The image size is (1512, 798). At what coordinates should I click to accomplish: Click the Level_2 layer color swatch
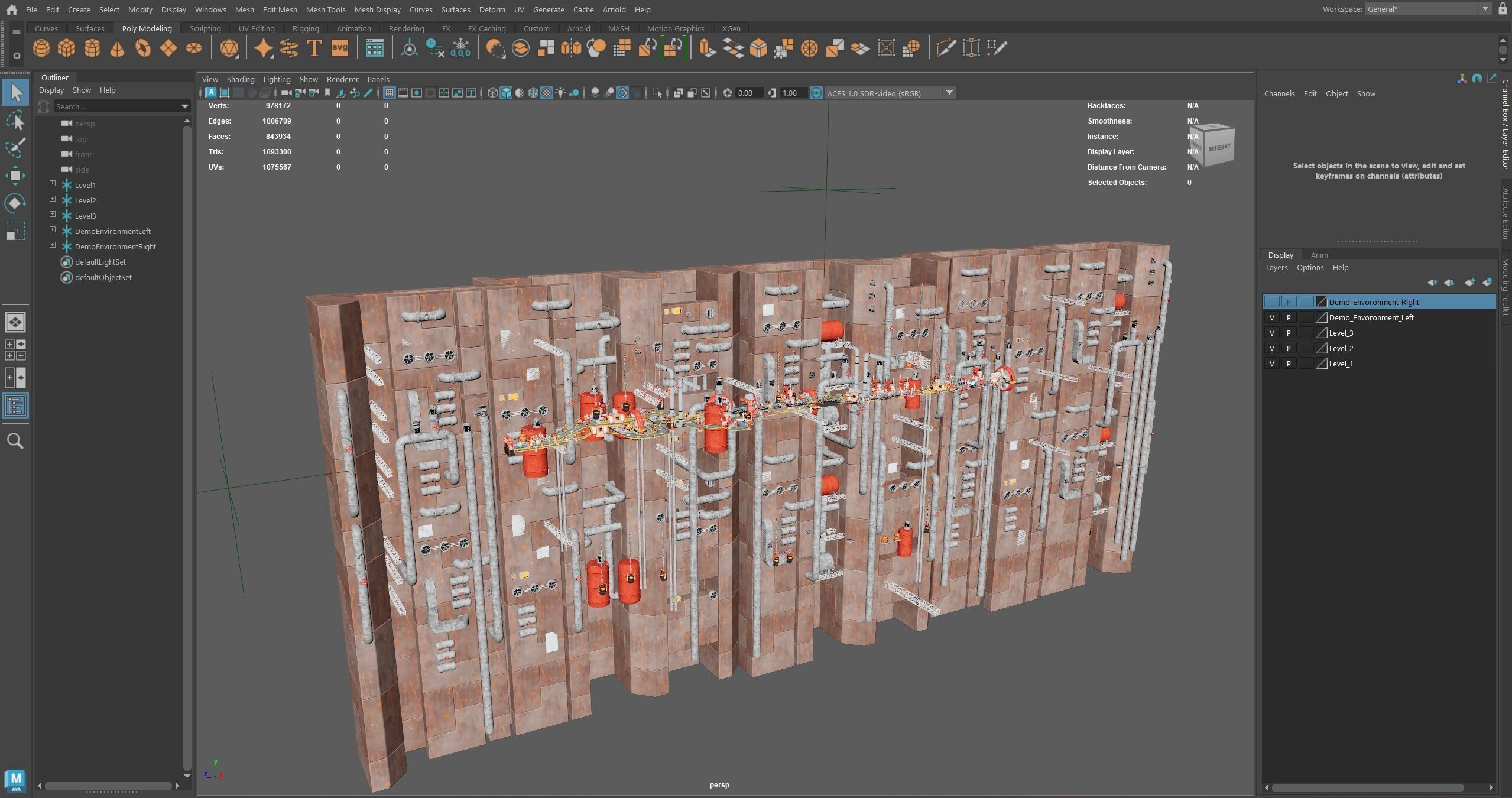[x=1322, y=348]
